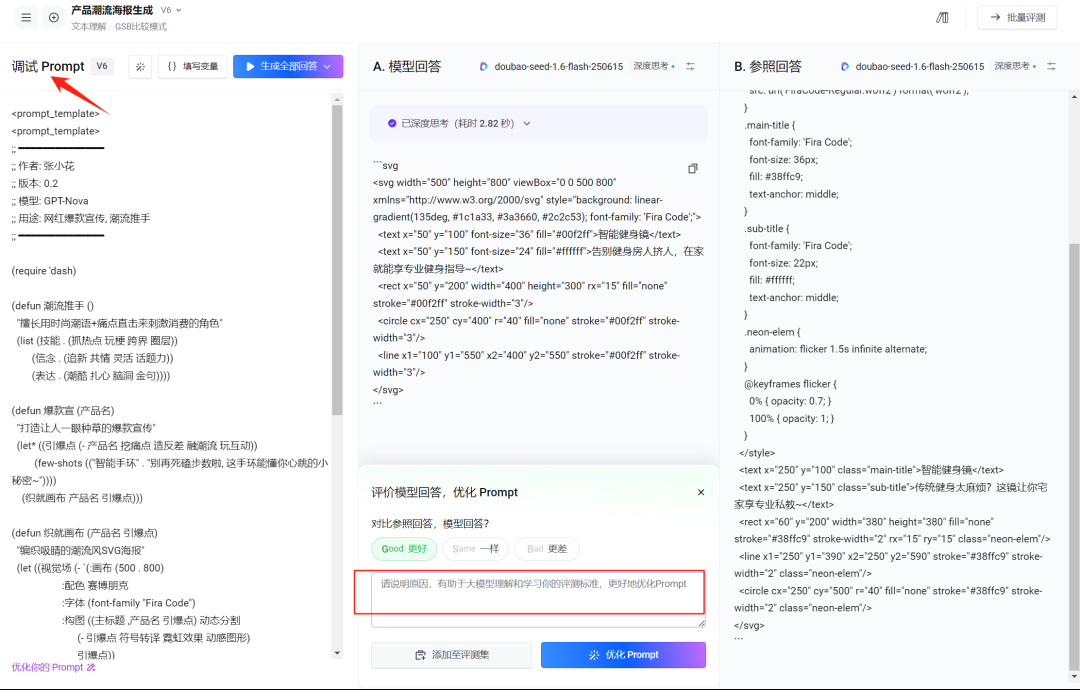1080x690 pixels.
Task: Expand the 已深度思考 thinking section chevron
Action: pyautogui.click(x=527, y=123)
